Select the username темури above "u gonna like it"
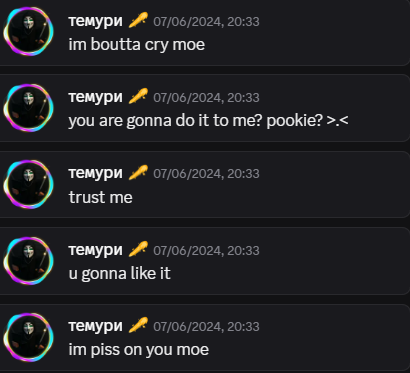 point(96,251)
